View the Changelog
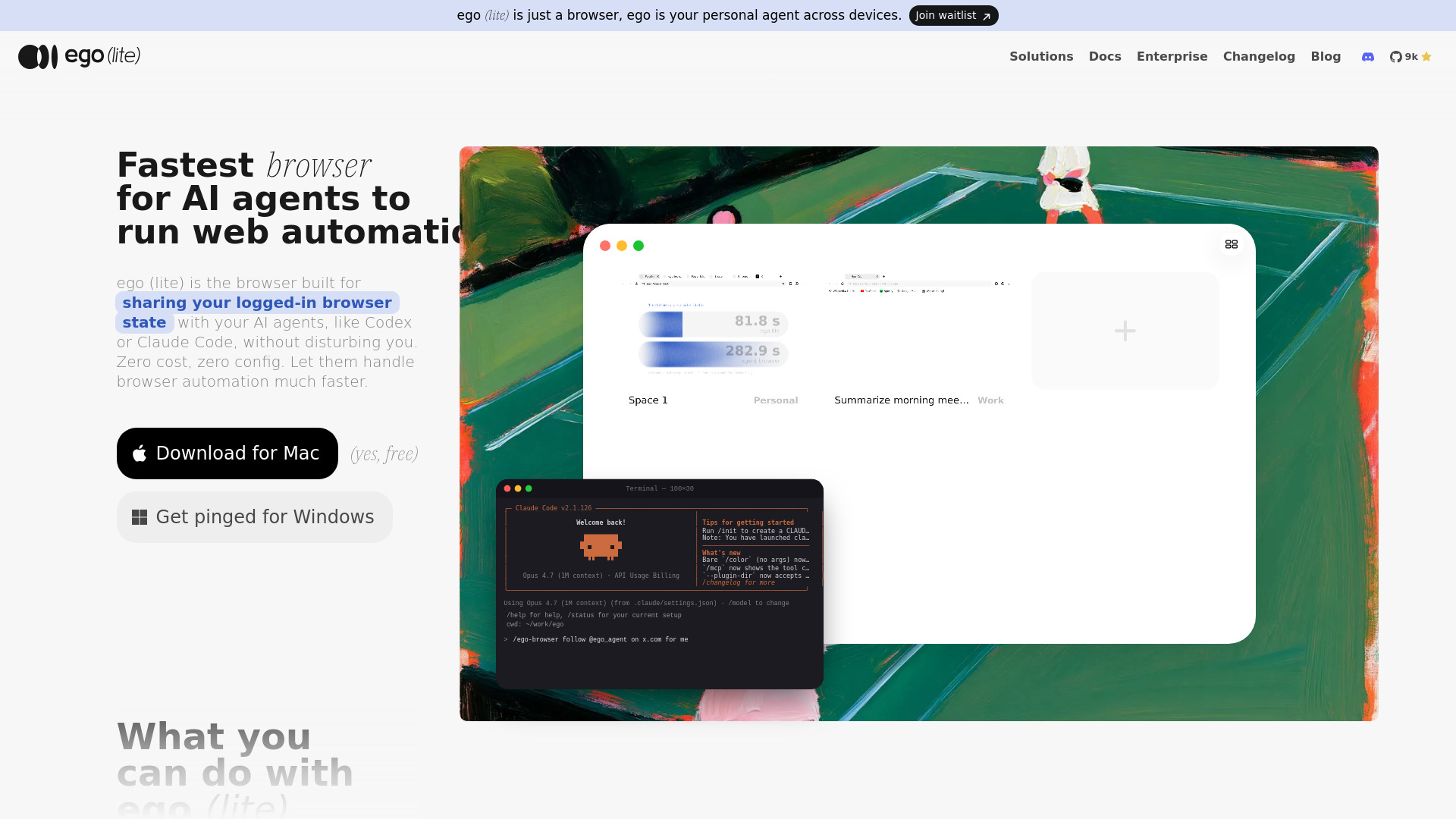The image size is (1456, 819). click(x=1259, y=57)
